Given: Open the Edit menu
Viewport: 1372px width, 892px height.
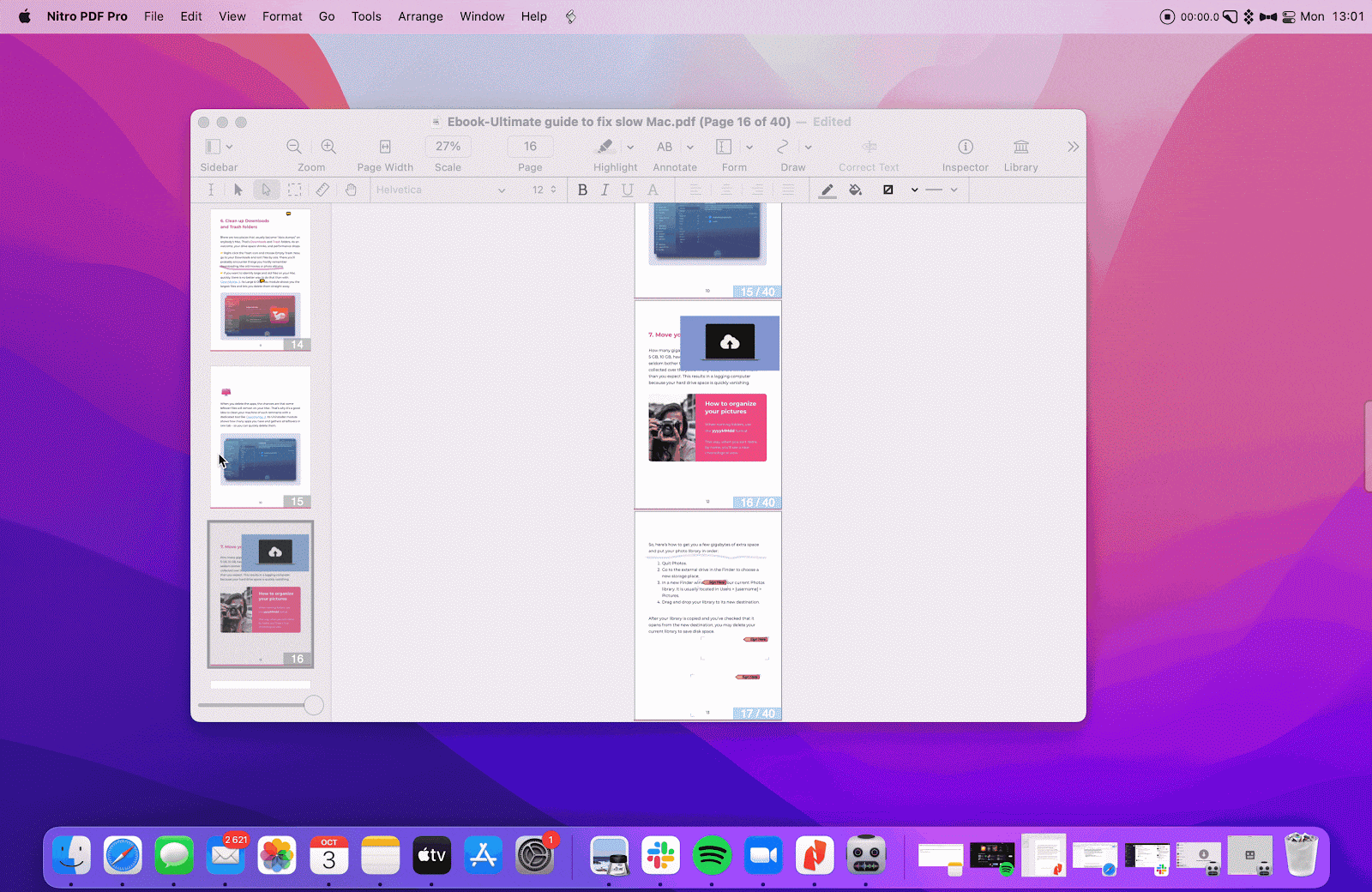Looking at the screenshot, I should coord(191,16).
